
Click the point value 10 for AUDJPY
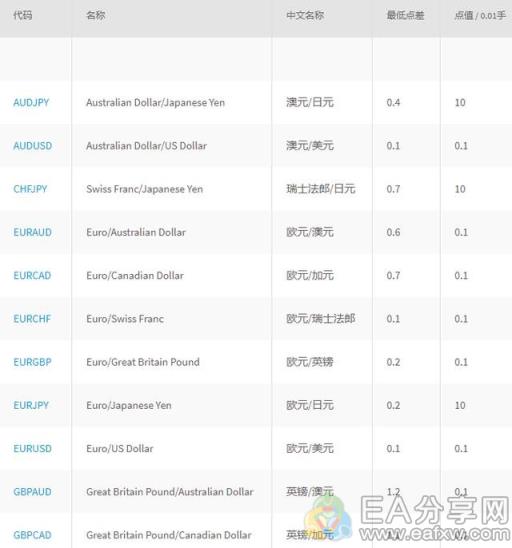click(460, 102)
